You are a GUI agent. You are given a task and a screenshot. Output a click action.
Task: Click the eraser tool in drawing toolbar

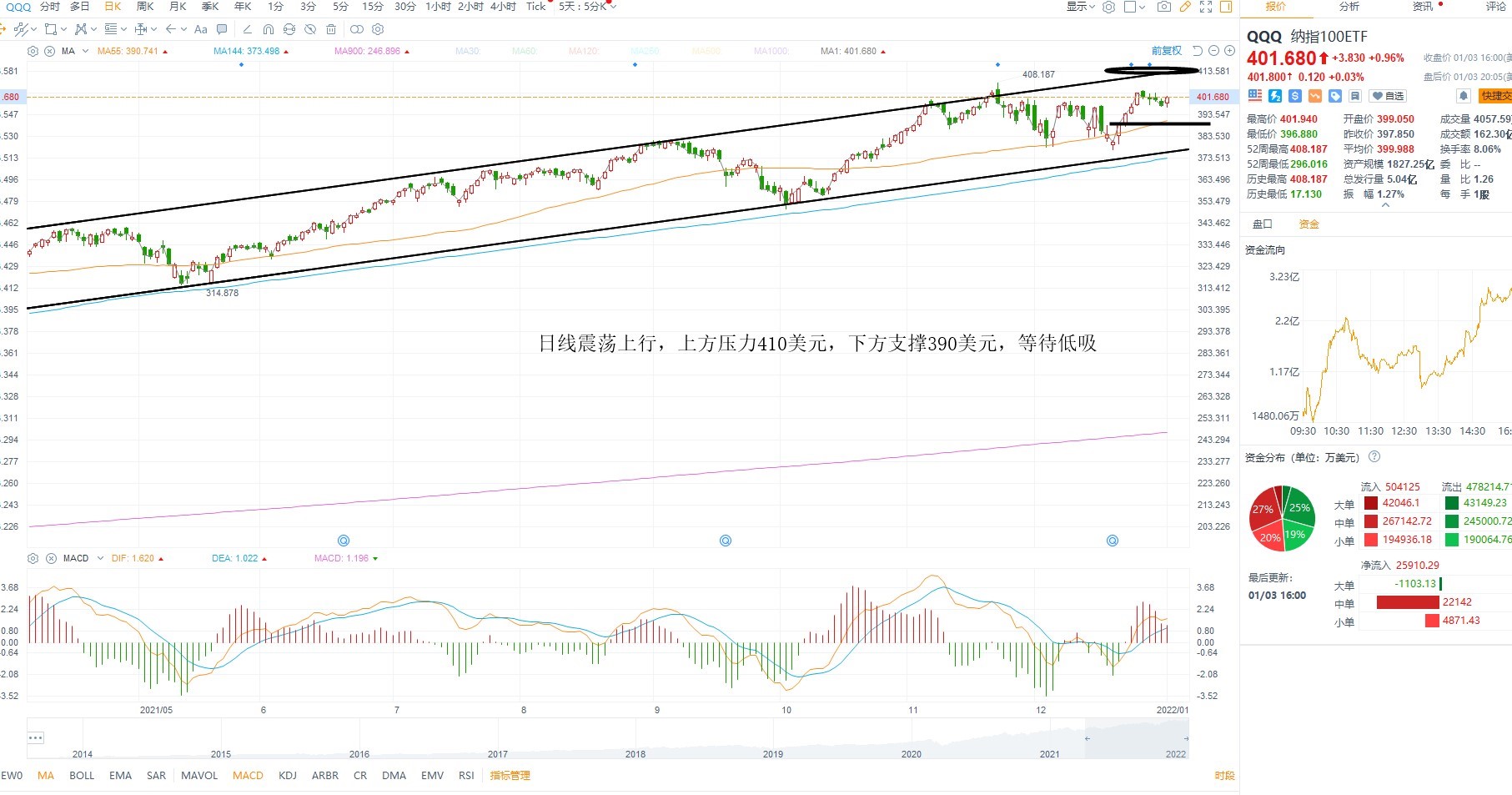(x=247, y=29)
